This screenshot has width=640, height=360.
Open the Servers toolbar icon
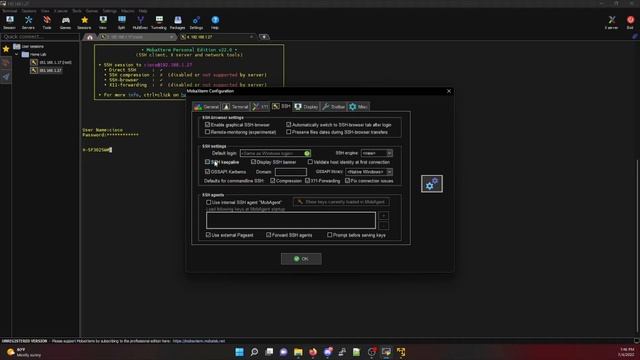click(28, 22)
